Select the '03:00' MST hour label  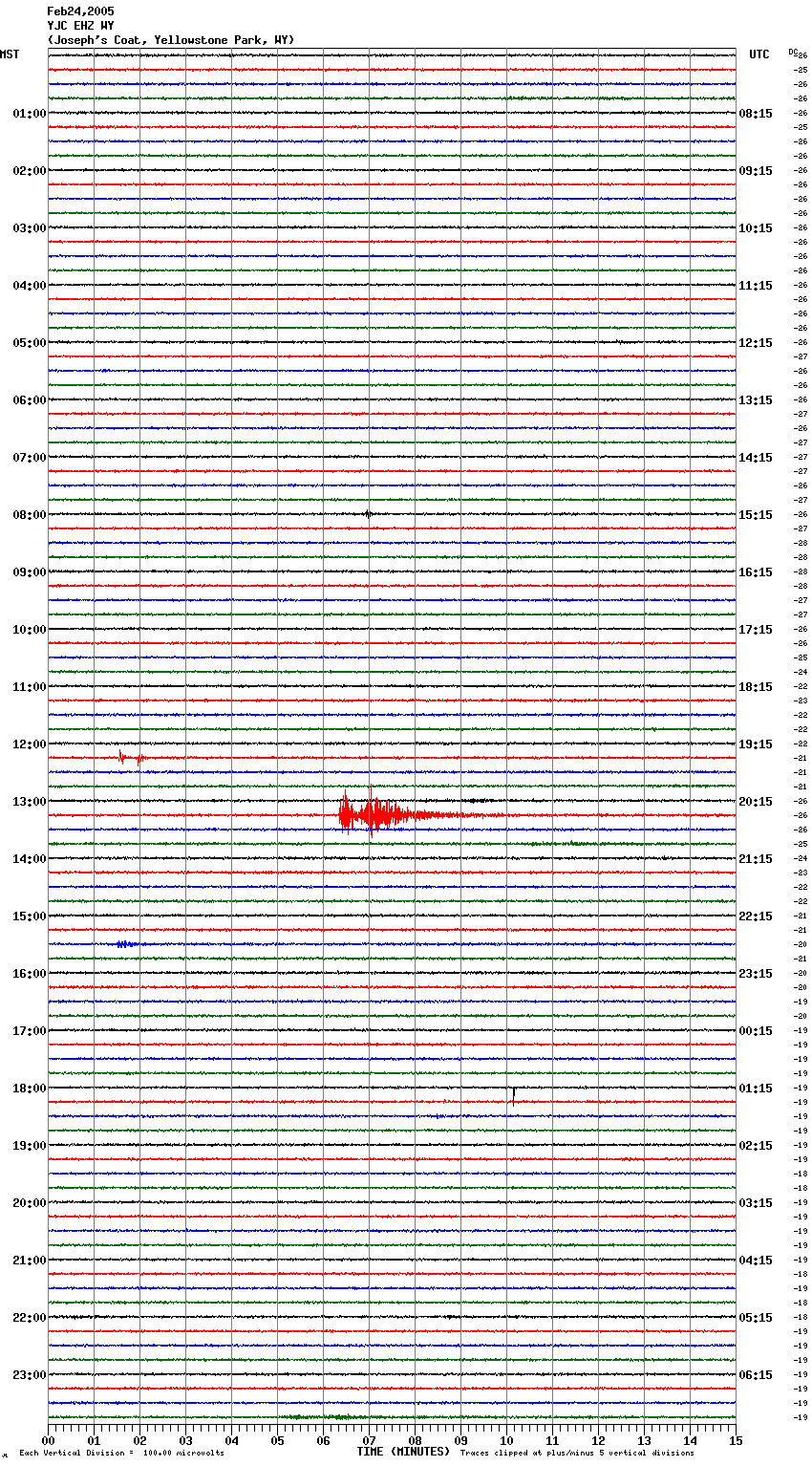[30, 228]
